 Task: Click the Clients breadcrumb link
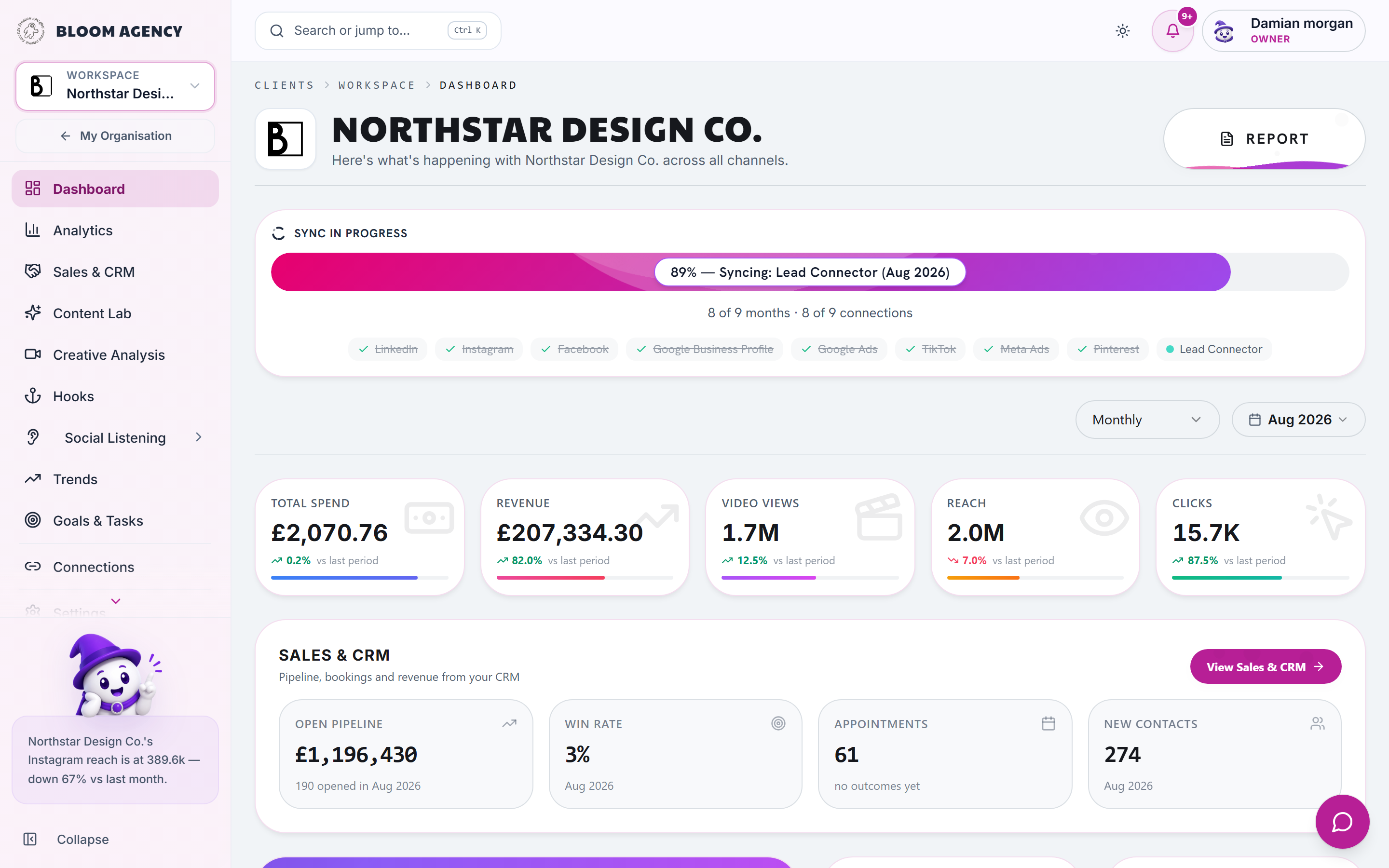tap(284, 85)
